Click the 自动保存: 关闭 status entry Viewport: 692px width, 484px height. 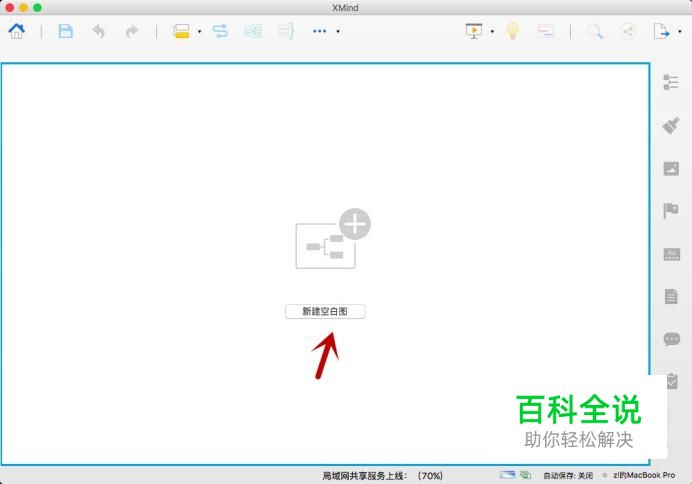[x=568, y=476]
